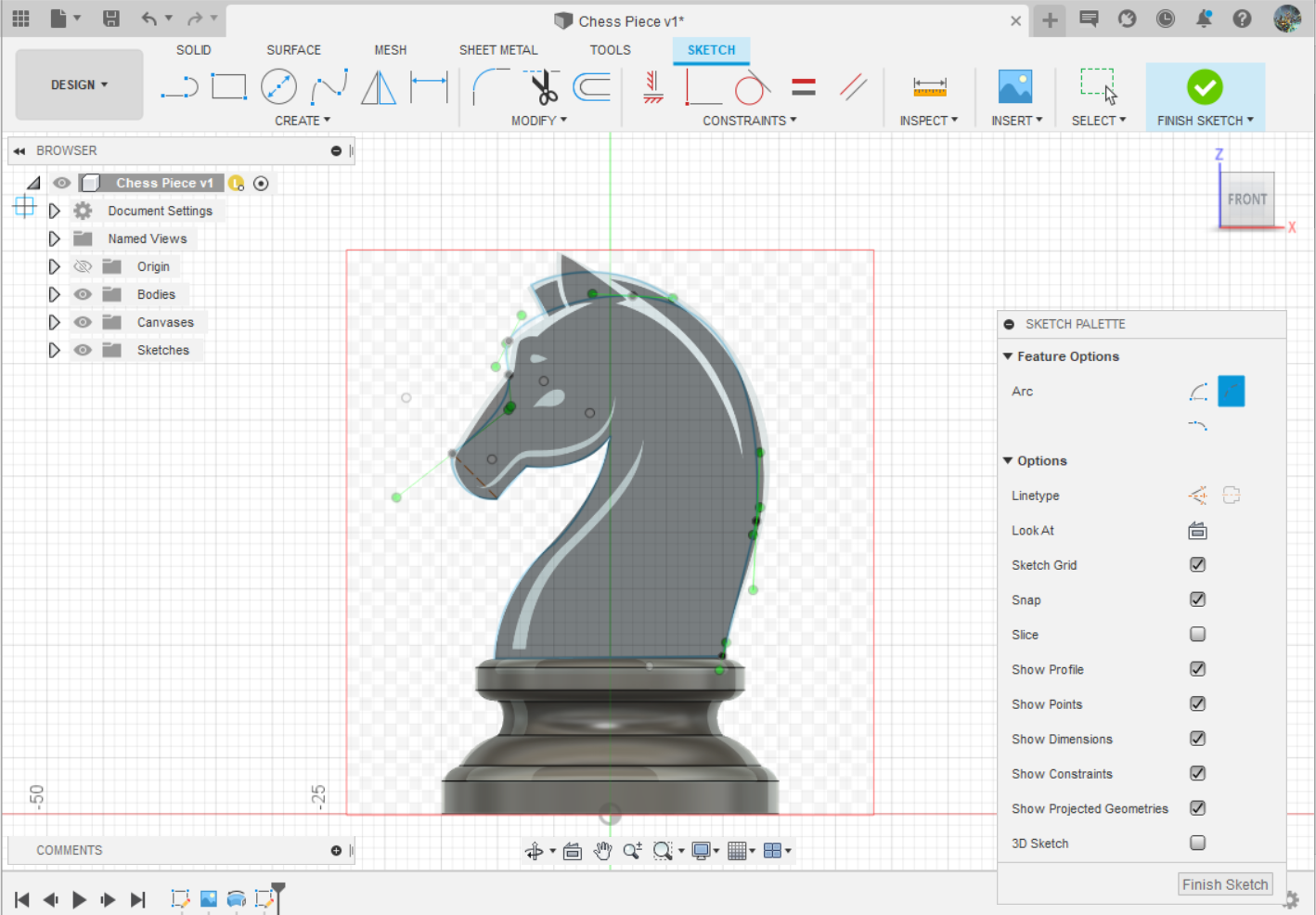
Task: Select the Fillet tool
Action: [490, 87]
